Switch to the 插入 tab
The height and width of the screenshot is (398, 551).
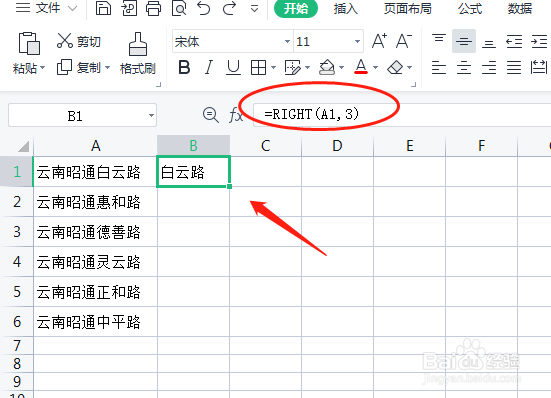click(x=345, y=8)
